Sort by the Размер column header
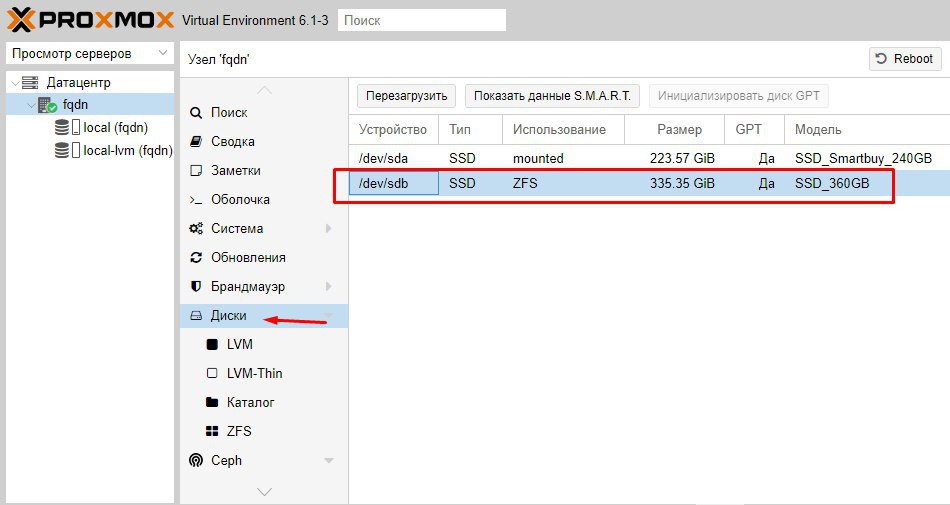This screenshot has width=950, height=505. point(674,130)
